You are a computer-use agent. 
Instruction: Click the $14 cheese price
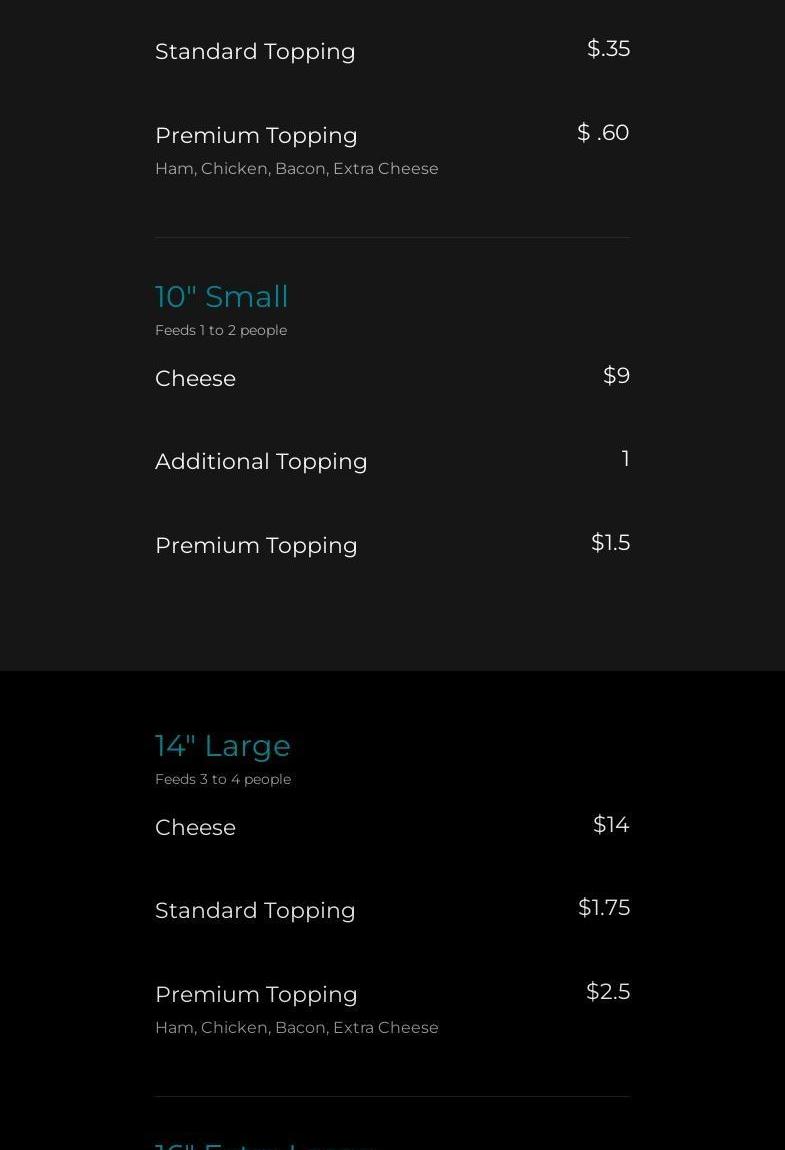pos(611,825)
